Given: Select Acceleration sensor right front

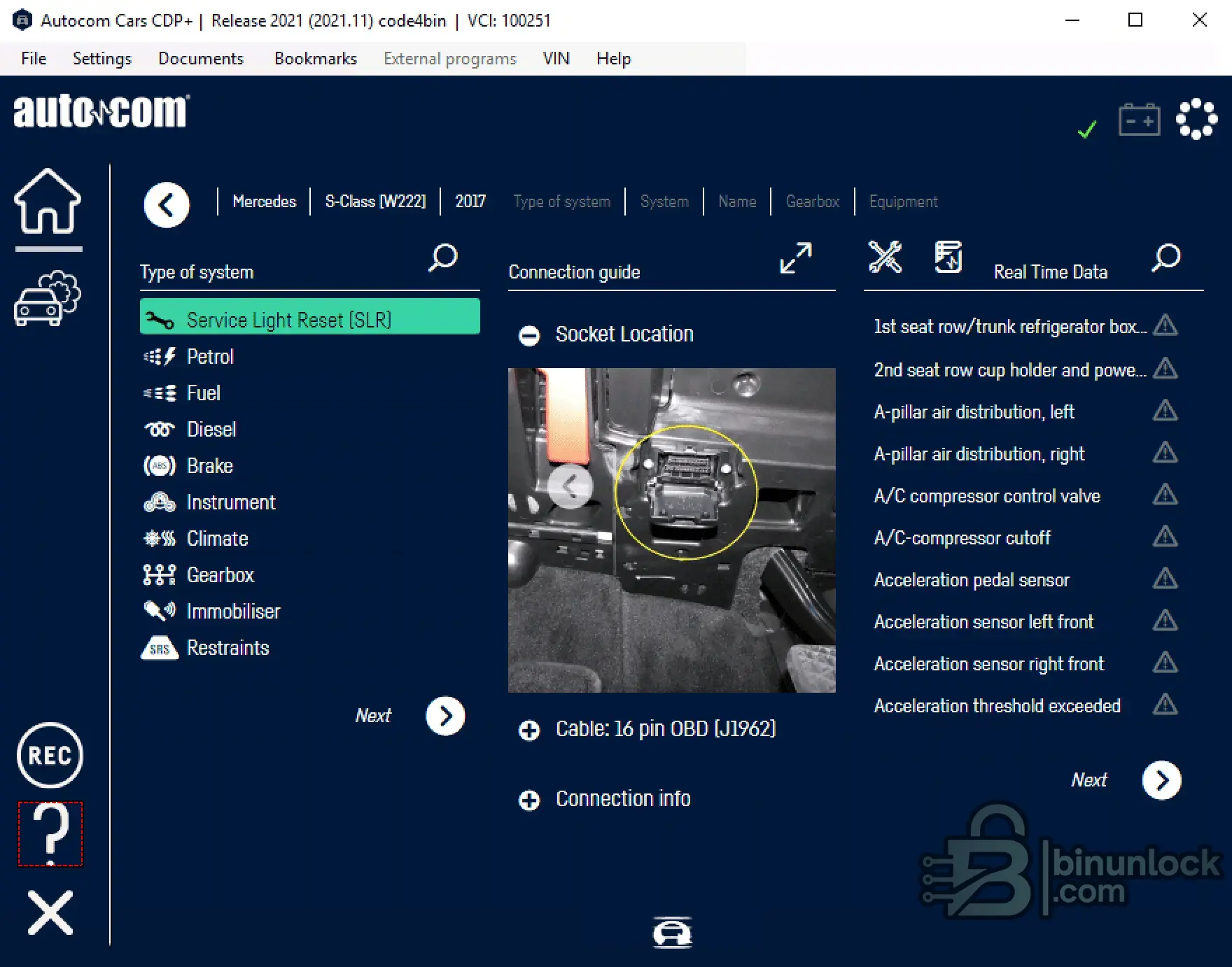Looking at the screenshot, I should pos(989,664).
